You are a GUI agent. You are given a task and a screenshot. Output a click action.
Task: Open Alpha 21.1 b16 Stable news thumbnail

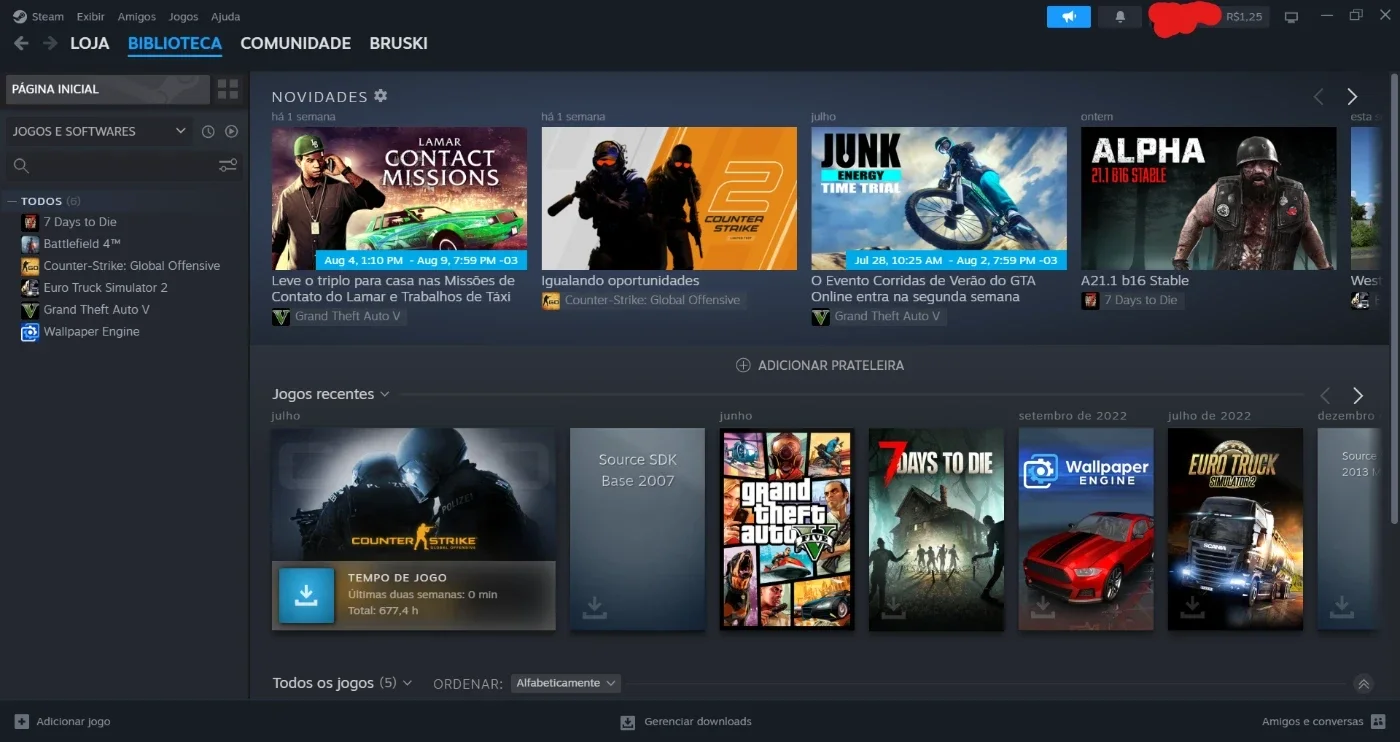(1209, 198)
